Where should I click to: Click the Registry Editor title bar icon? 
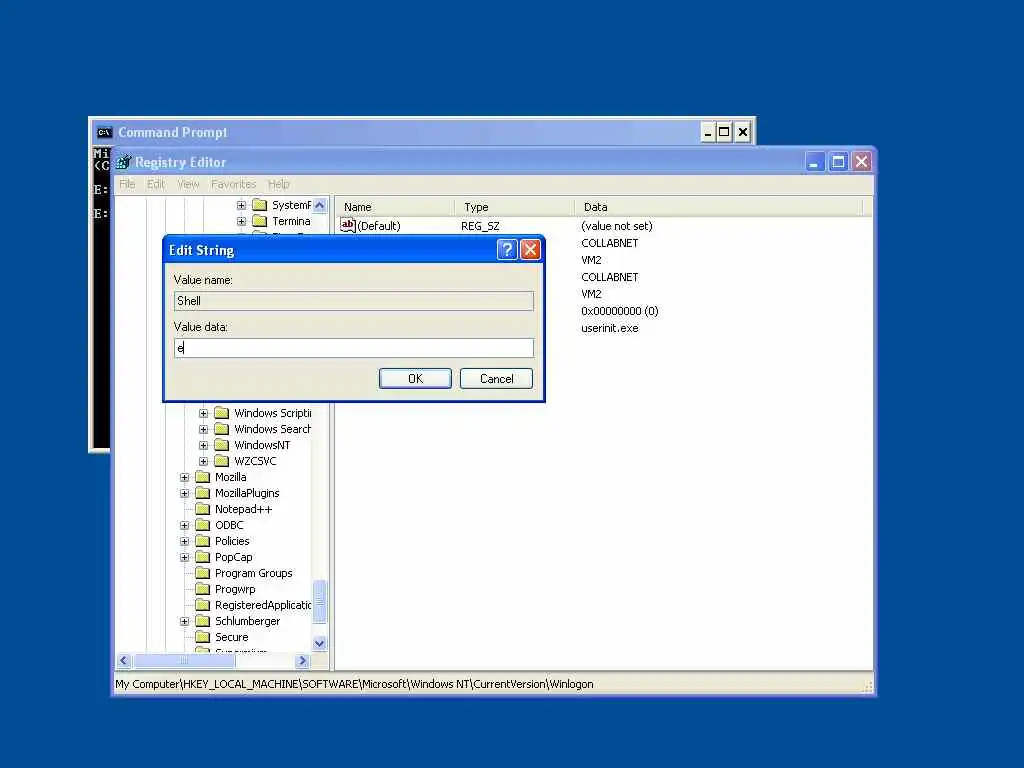pyautogui.click(x=123, y=162)
